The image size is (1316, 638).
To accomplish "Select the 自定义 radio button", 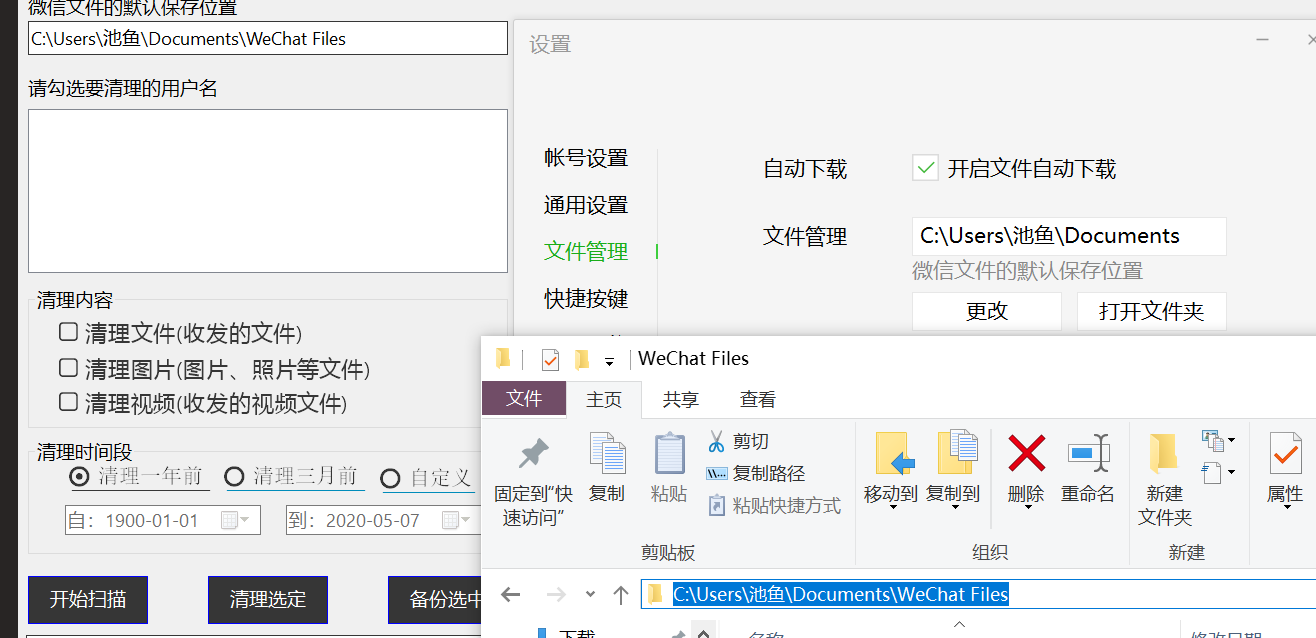I will tap(391, 478).
